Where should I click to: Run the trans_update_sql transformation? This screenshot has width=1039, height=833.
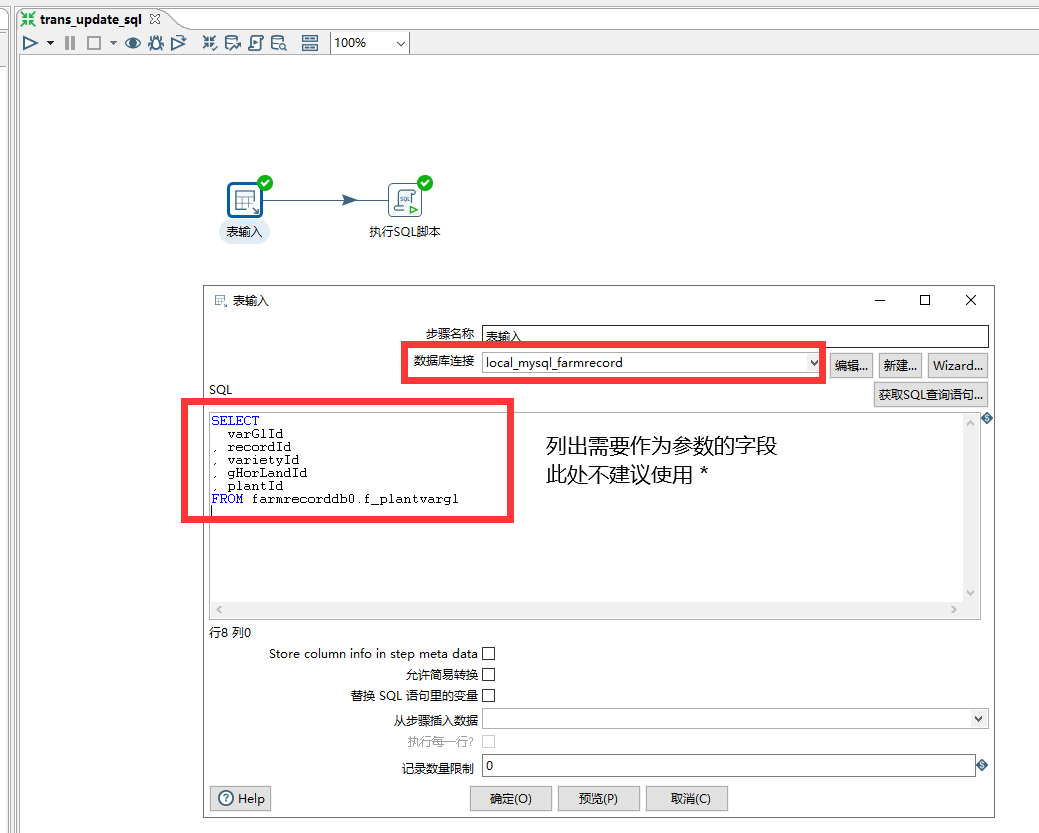pyautogui.click(x=29, y=42)
